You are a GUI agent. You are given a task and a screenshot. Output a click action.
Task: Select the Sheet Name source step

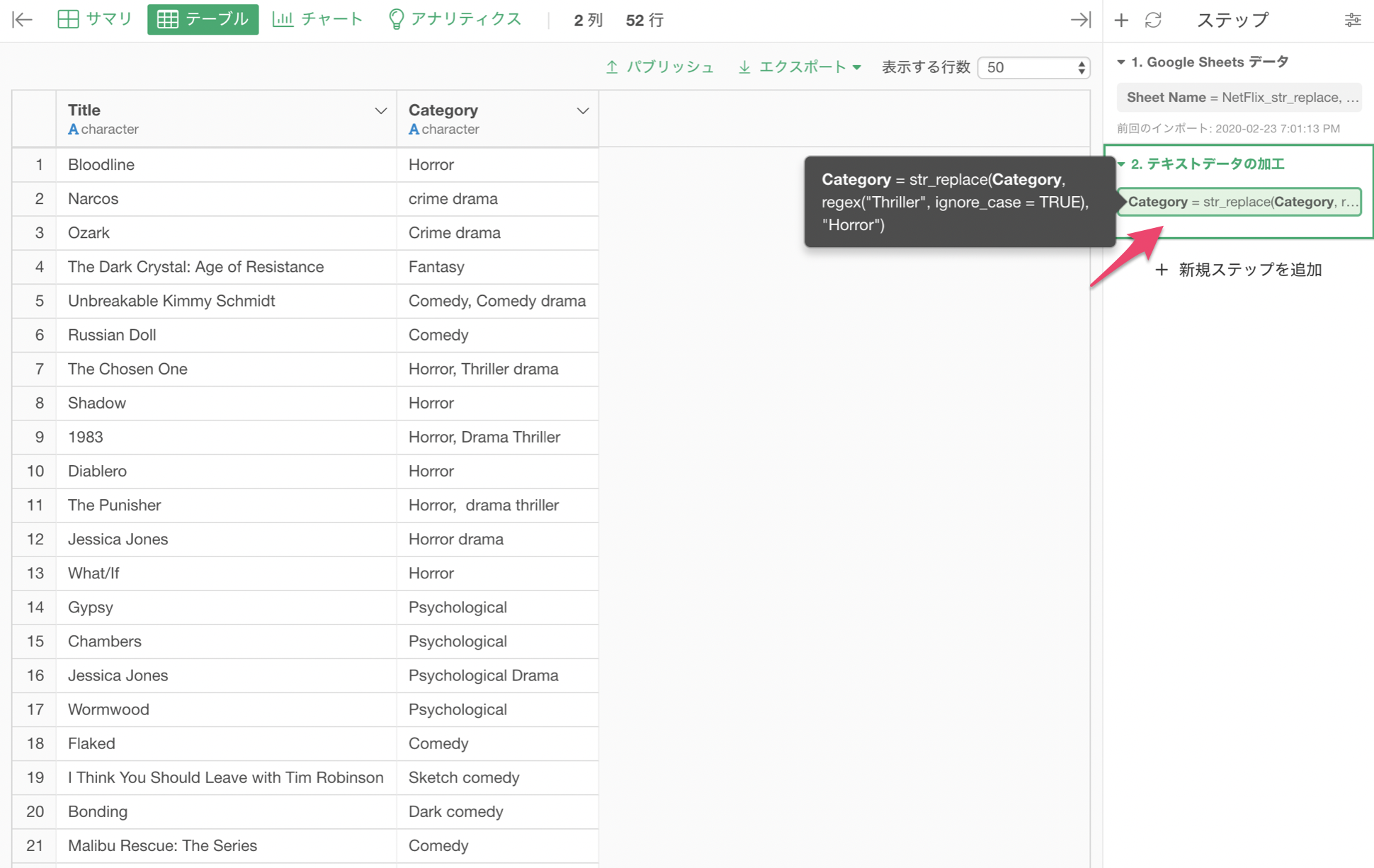click(1239, 98)
